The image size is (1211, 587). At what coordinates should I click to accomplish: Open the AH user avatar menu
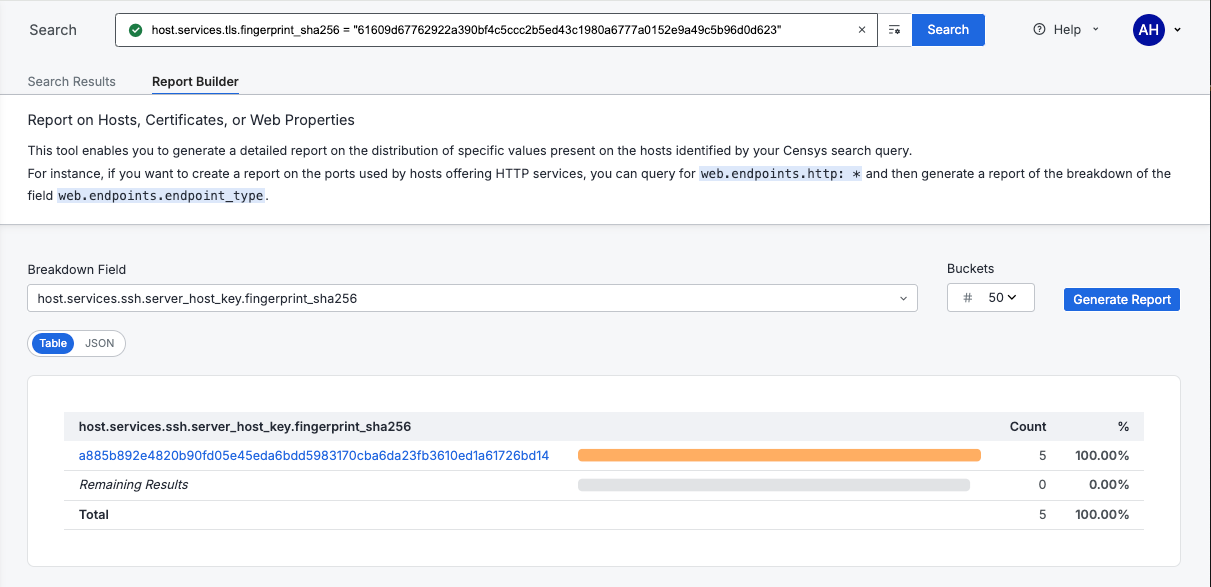pyautogui.click(x=1148, y=30)
